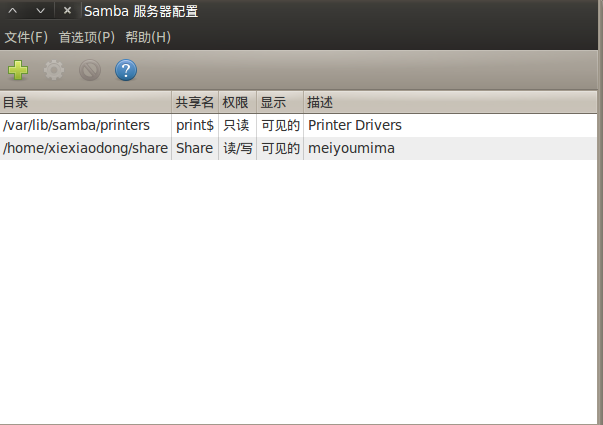Screen dimensions: 603x425
Task: Close the Samba window with X
Action: pos(67,10)
